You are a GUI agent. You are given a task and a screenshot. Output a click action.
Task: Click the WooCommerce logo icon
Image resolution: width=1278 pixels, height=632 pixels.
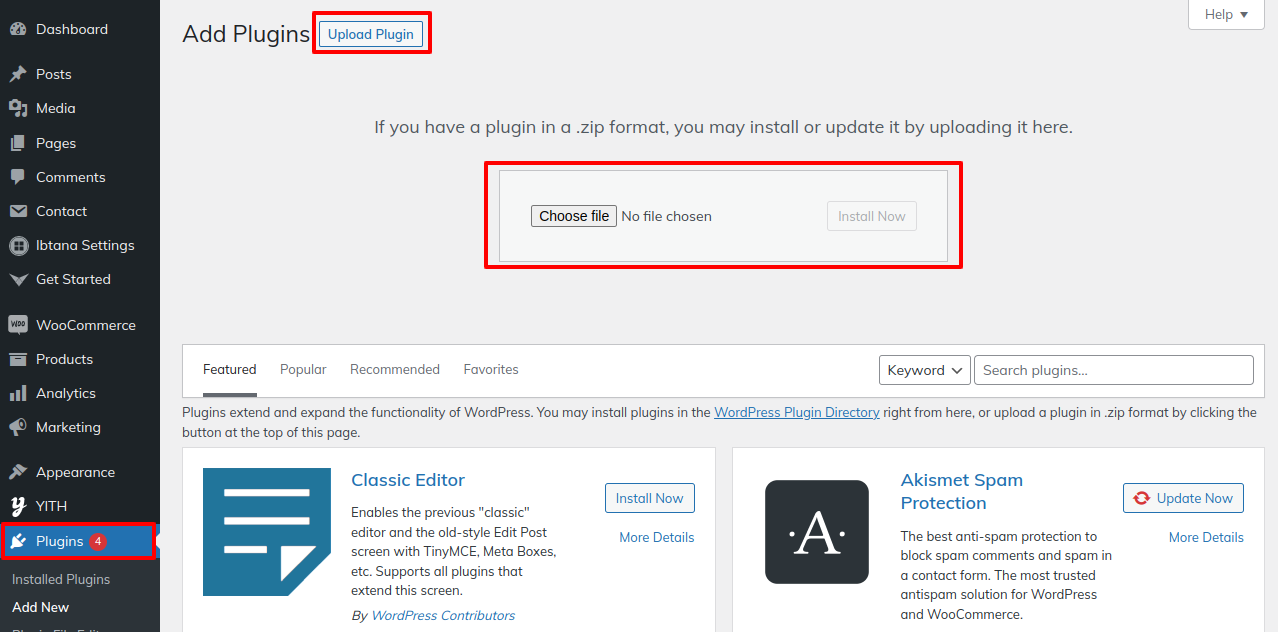(18, 325)
